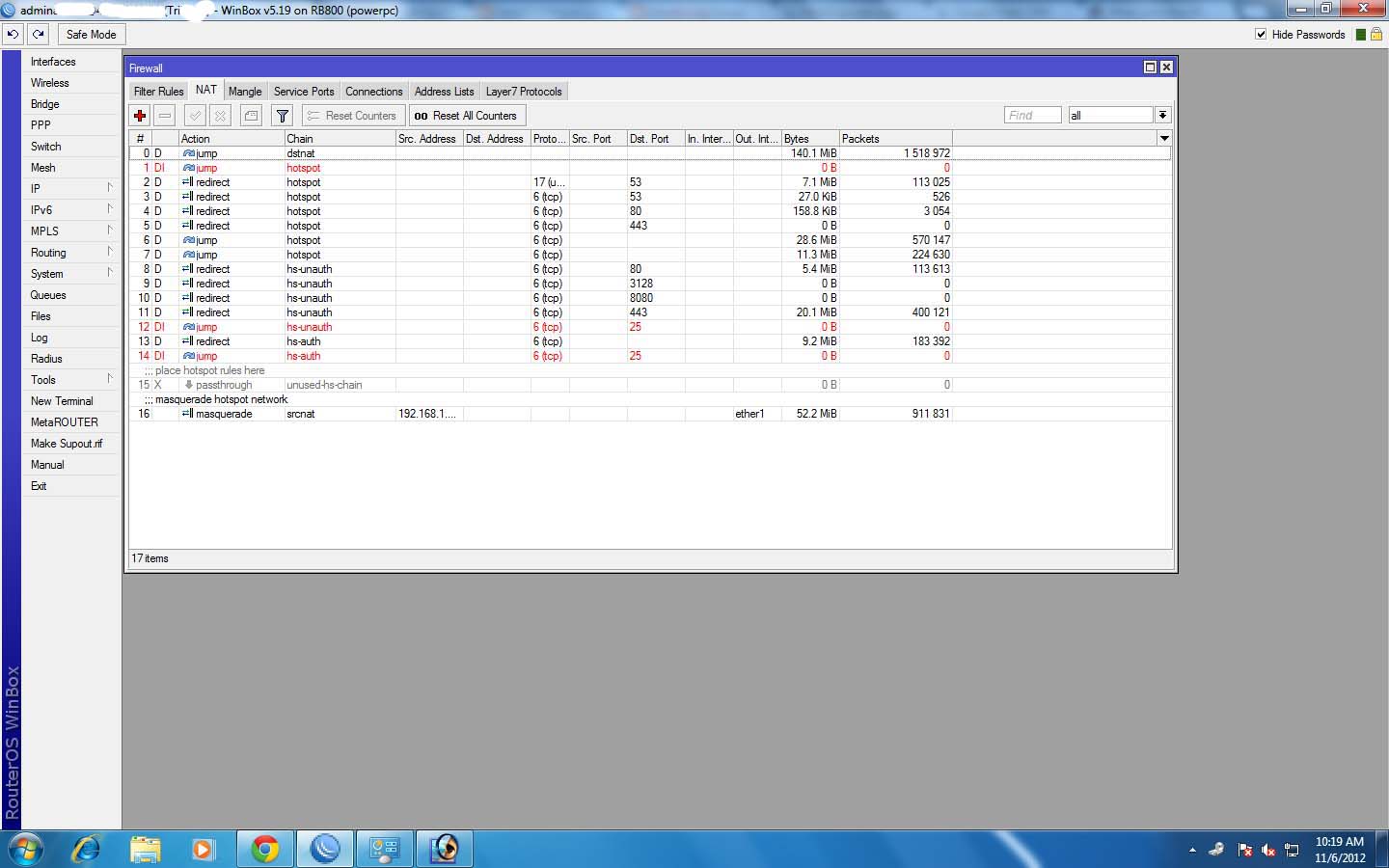Select the NAT tab
The height and width of the screenshot is (868, 1389).
tap(206, 90)
